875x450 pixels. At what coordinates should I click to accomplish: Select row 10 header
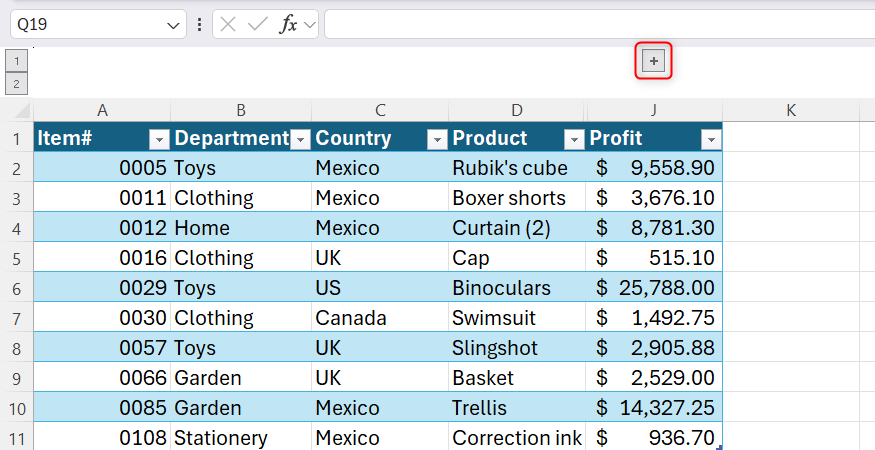[x=17, y=408]
